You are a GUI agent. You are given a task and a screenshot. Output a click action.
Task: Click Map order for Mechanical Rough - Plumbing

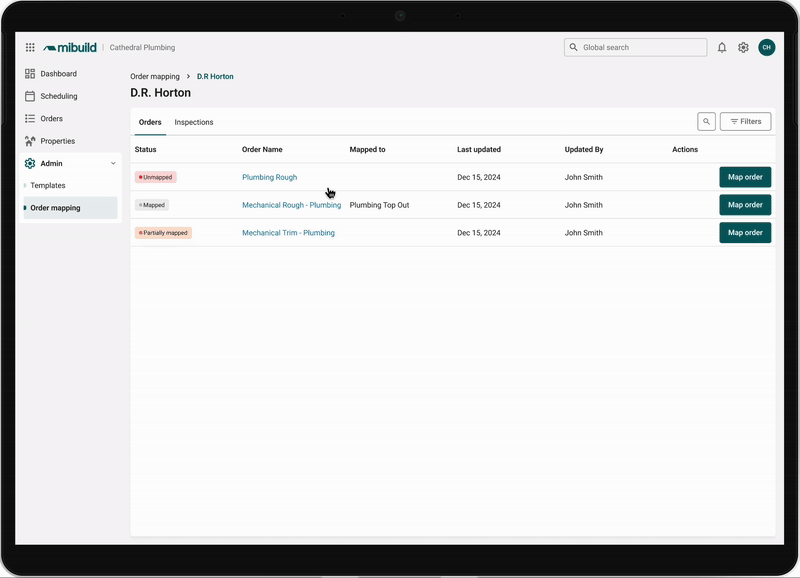[x=745, y=205]
